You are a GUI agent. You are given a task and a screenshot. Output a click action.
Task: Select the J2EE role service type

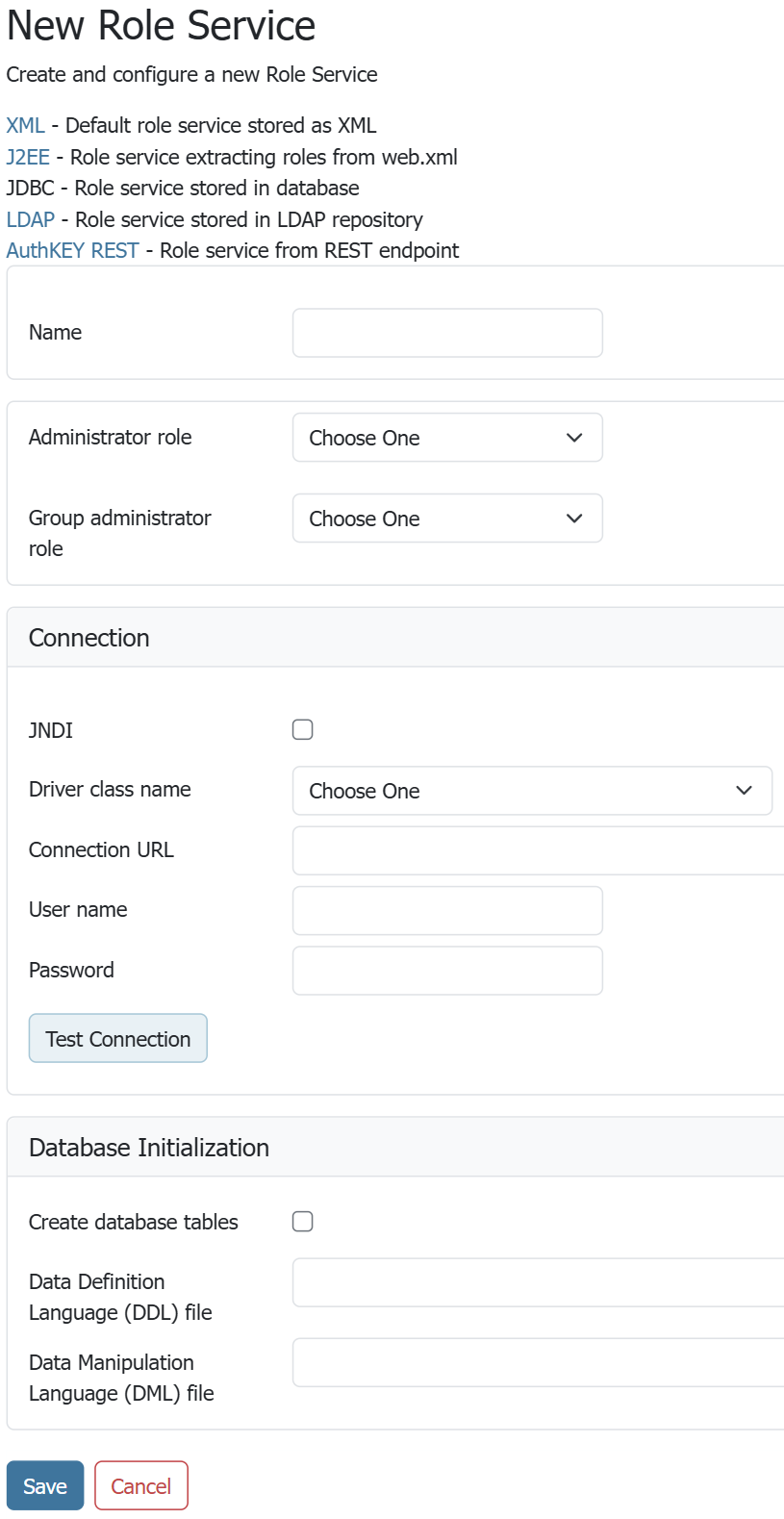[x=28, y=158]
